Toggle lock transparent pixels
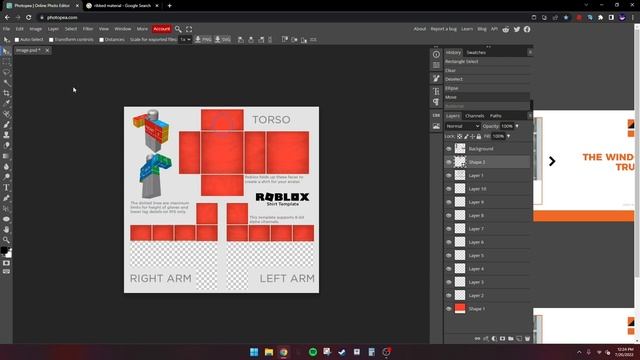Image resolution: width=640 pixels, height=360 pixels. pos(460,136)
